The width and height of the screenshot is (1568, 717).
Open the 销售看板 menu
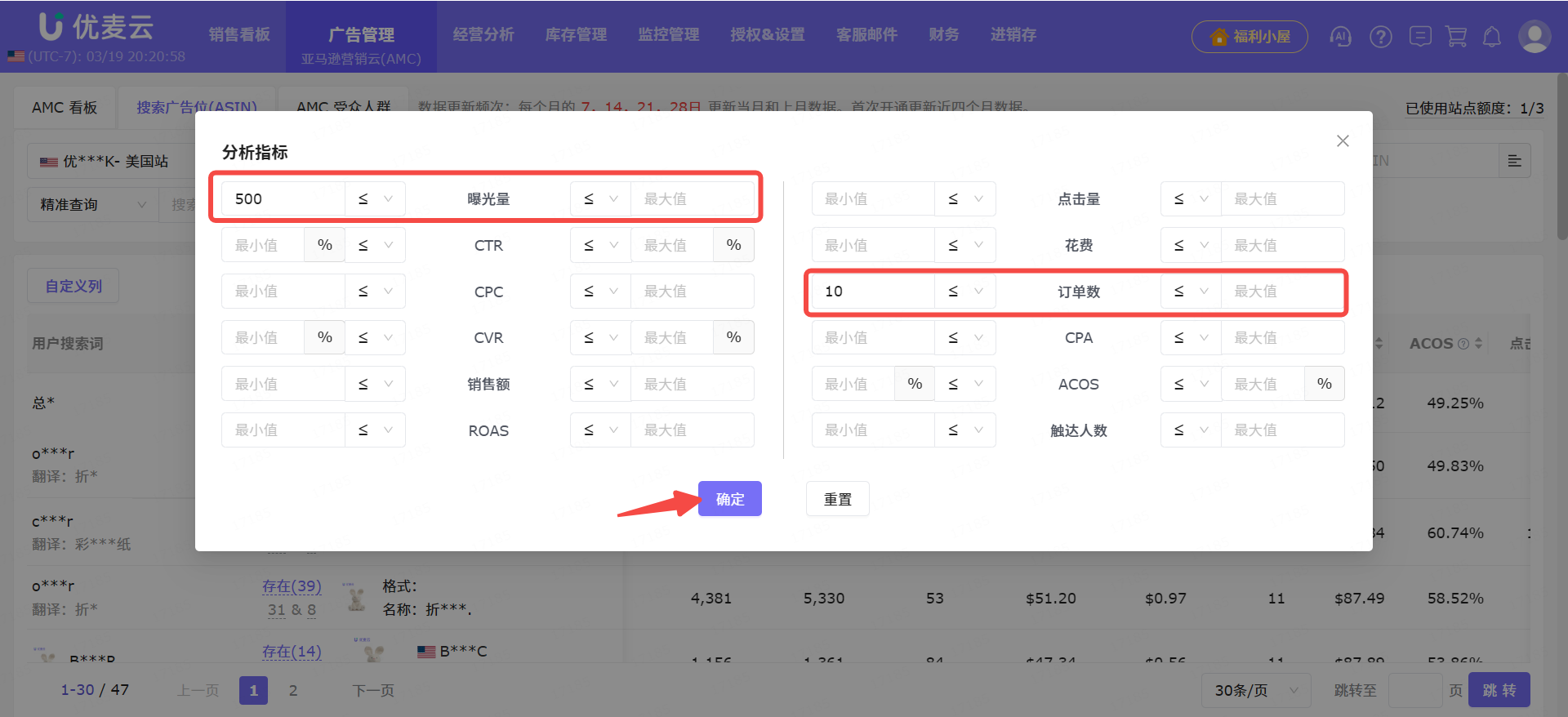tap(239, 34)
